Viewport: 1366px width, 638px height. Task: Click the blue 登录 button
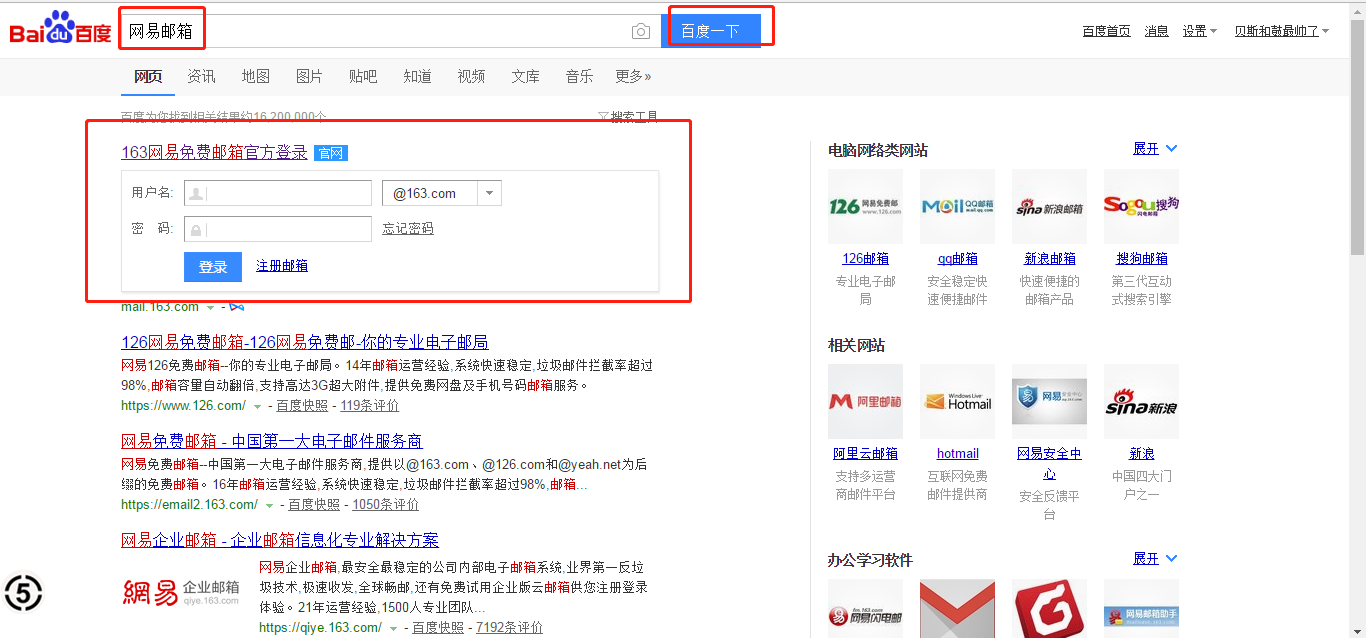pyautogui.click(x=213, y=267)
